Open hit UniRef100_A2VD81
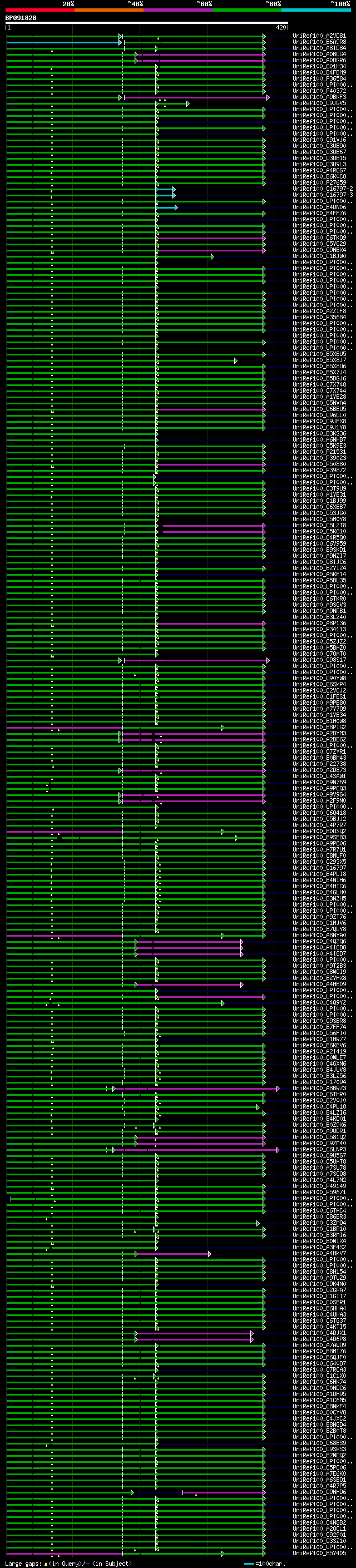Image resolution: width=356 pixels, height=1568 pixels. tap(319, 36)
